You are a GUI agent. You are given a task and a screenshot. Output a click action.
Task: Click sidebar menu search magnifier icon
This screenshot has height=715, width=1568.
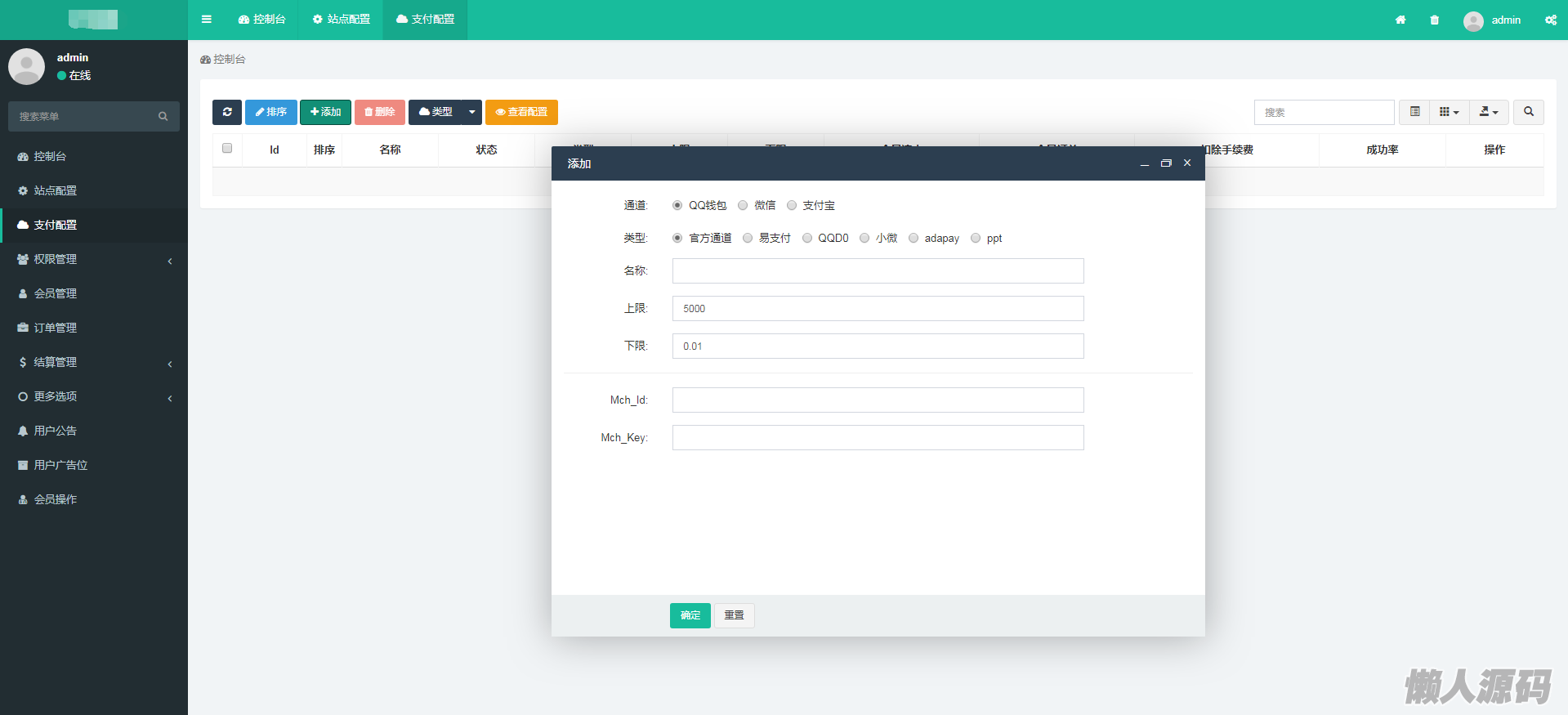pyautogui.click(x=163, y=117)
